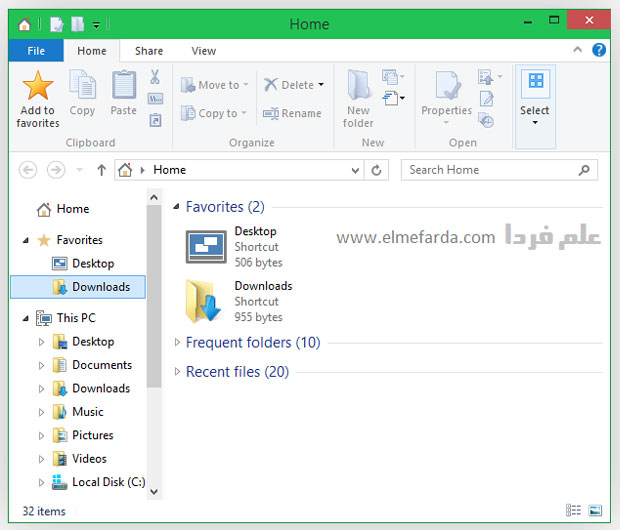Click the Refresh button beside address bar
This screenshot has width=620, height=530.
pyautogui.click(x=377, y=171)
